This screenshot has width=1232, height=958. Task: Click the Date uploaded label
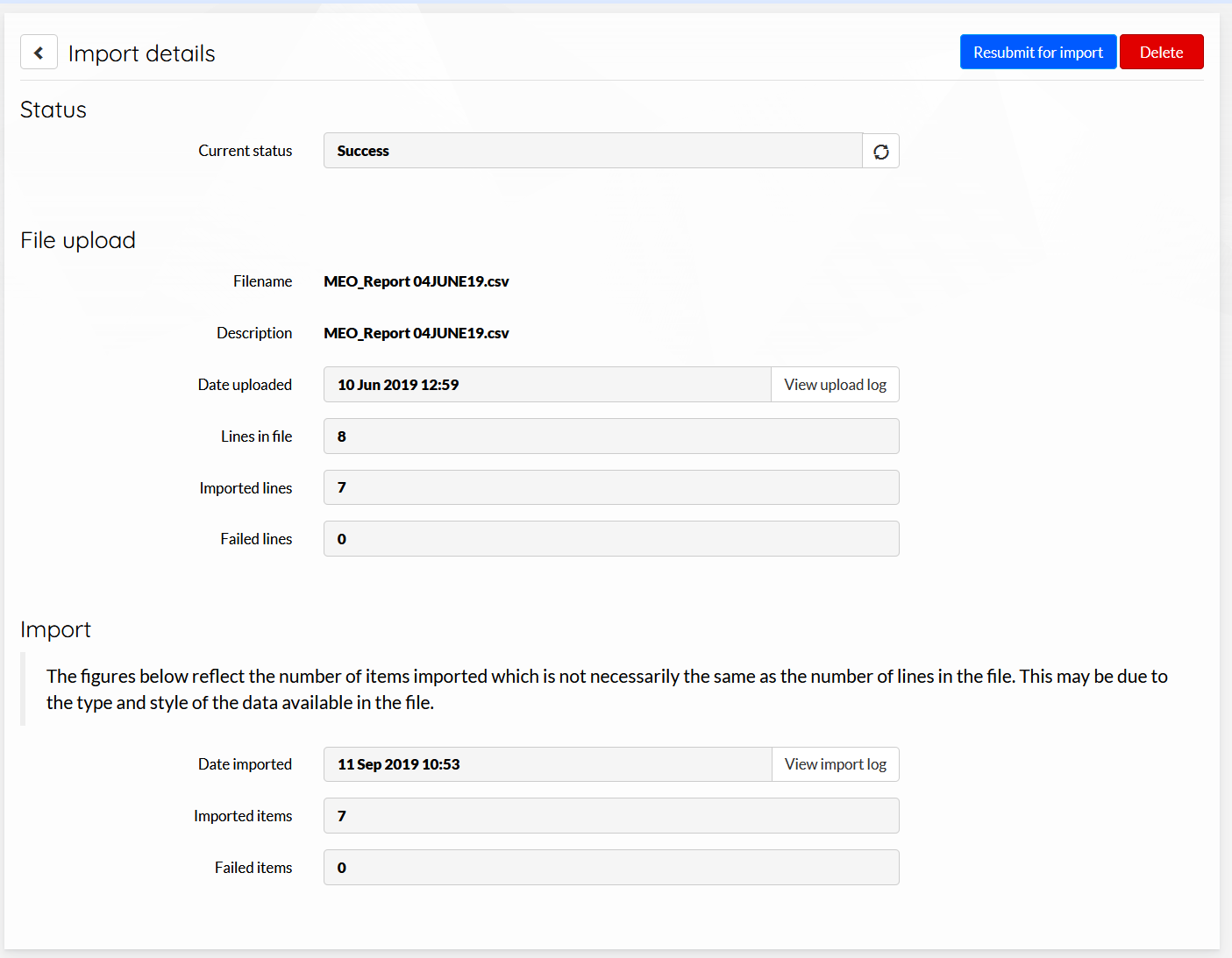coord(245,385)
